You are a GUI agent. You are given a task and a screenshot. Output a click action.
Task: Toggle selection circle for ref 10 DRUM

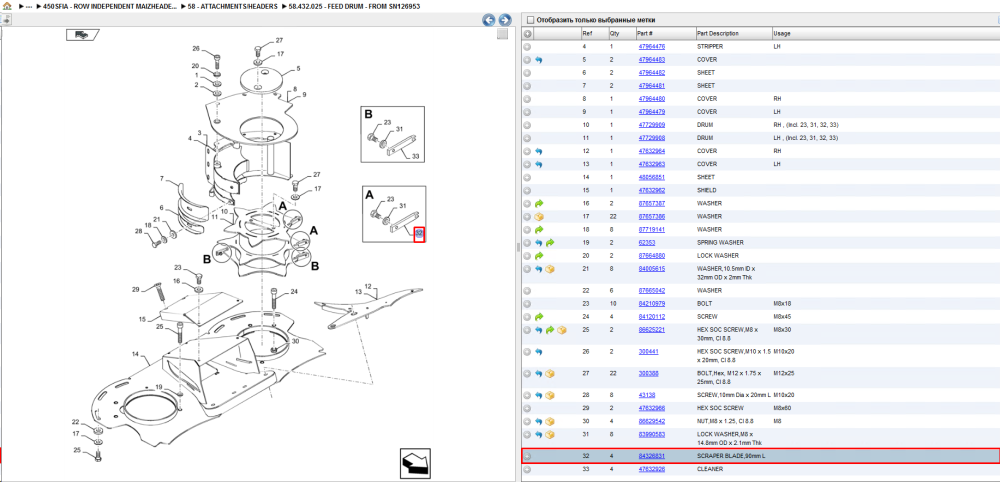[527, 125]
